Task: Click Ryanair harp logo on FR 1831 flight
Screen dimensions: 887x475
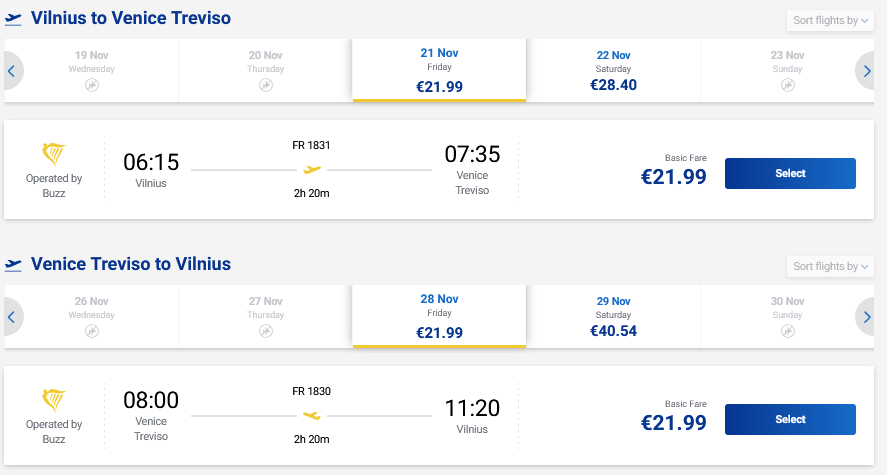Action: [x=54, y=155]
